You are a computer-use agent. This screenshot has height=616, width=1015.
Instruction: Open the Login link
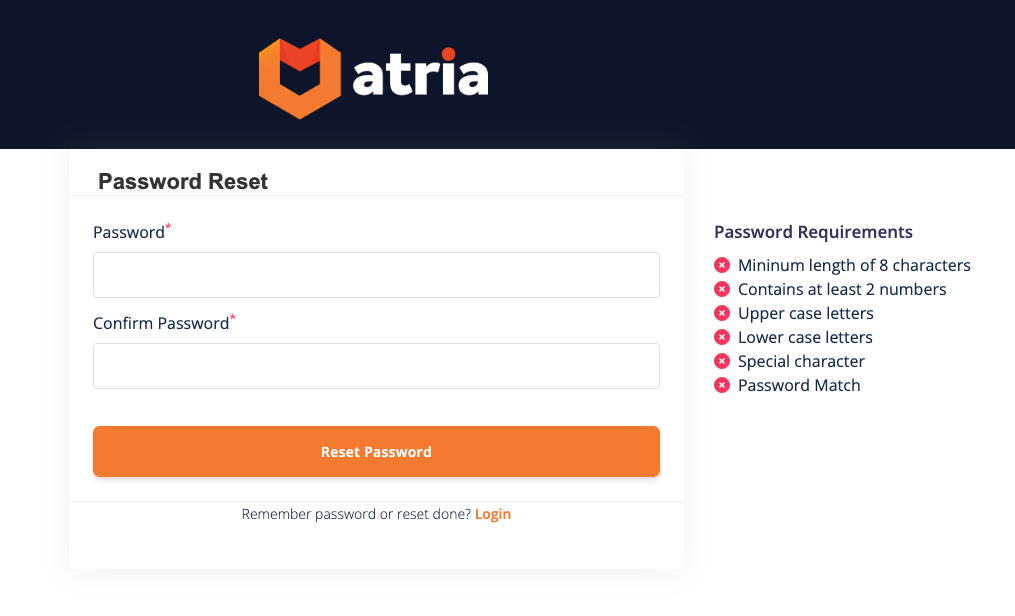pyautogui.click(x=493, y=514)
